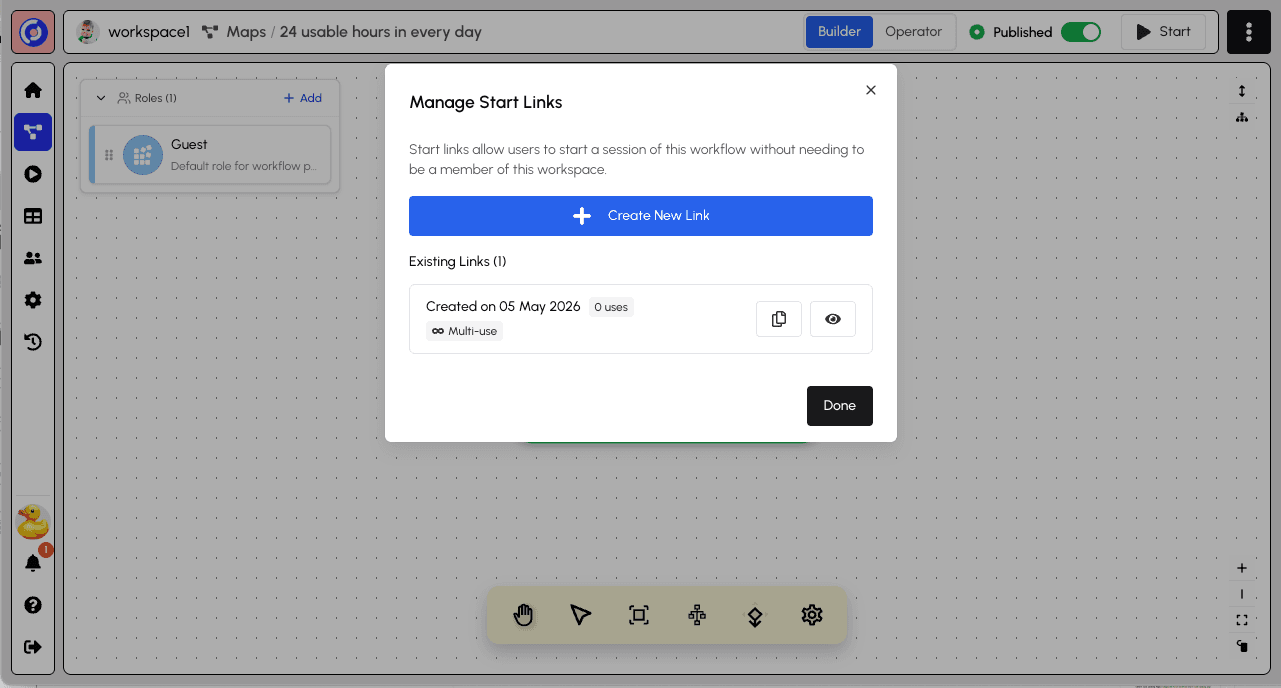Click 'Existing Links (1)' label
The width and height of the screenshot is (1281, 688).
tap(458, 262)
